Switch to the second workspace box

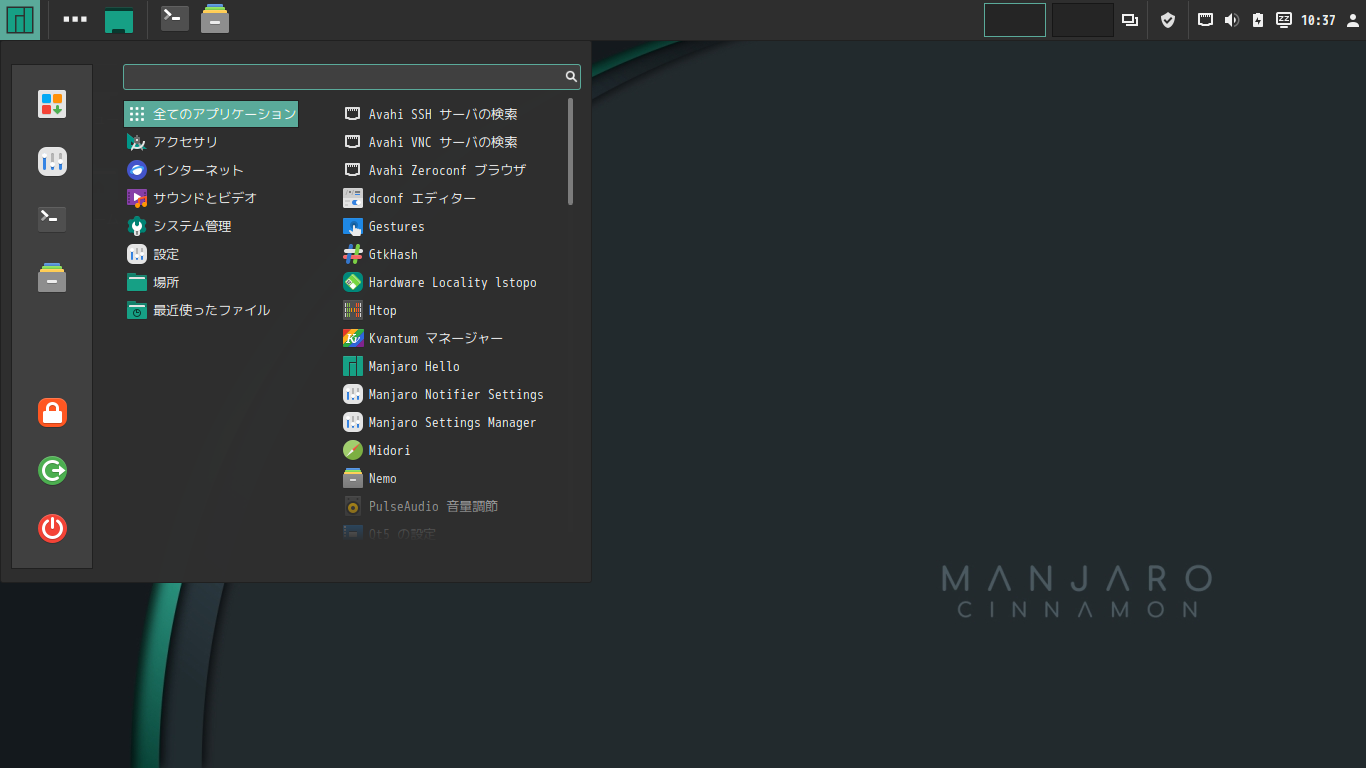pos(1083,20)
